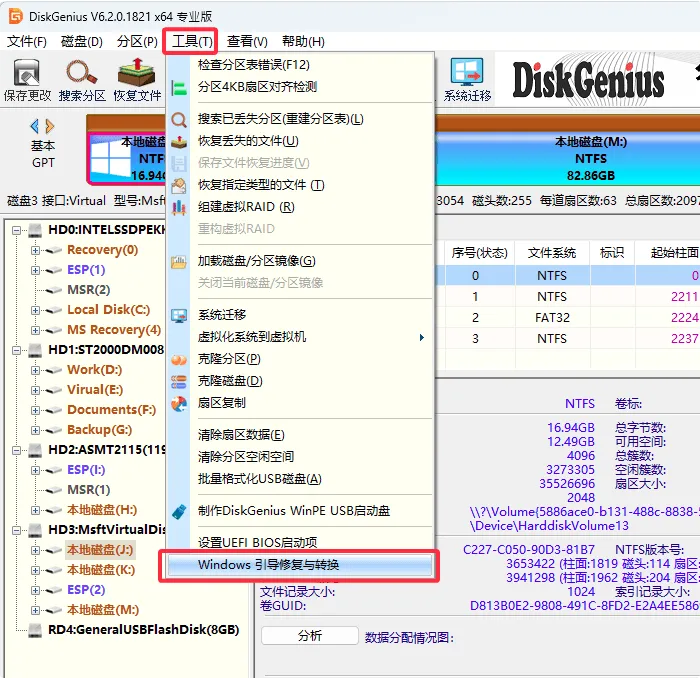
Task: Open the 磁盘(D) menu
Action: click(82, 42)
